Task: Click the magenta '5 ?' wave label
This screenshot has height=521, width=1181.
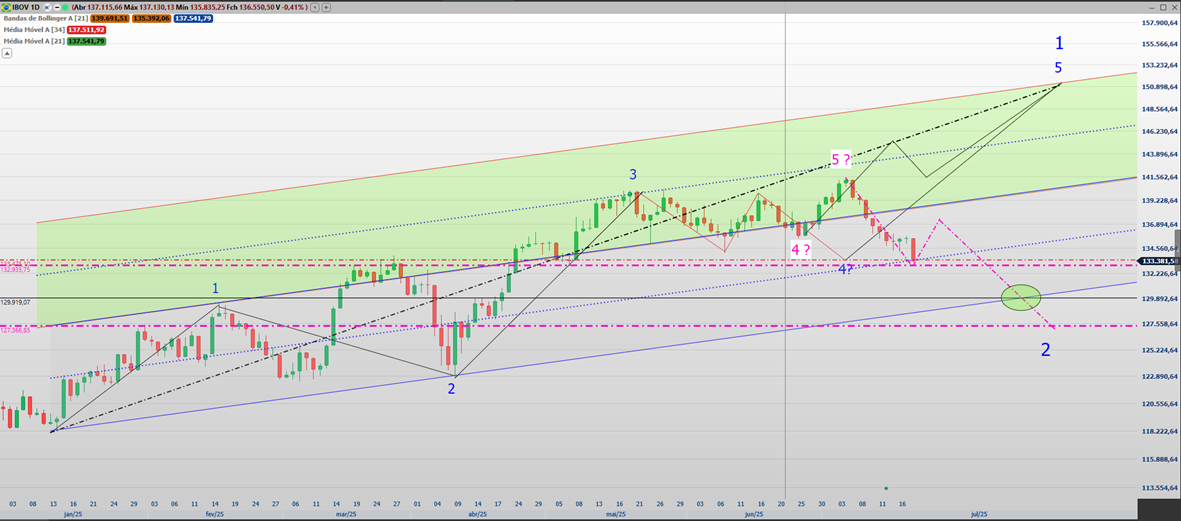Action: pos(841,160)
